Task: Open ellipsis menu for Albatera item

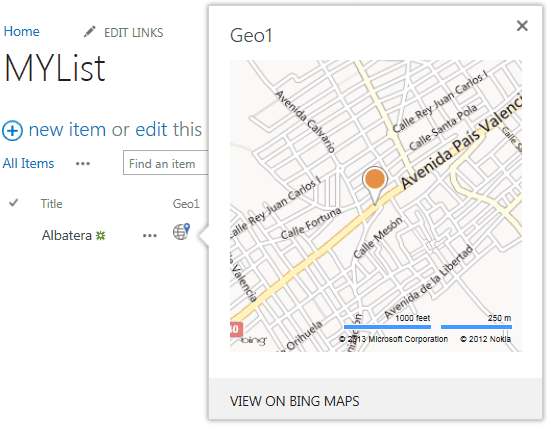Action: point(150,236)
